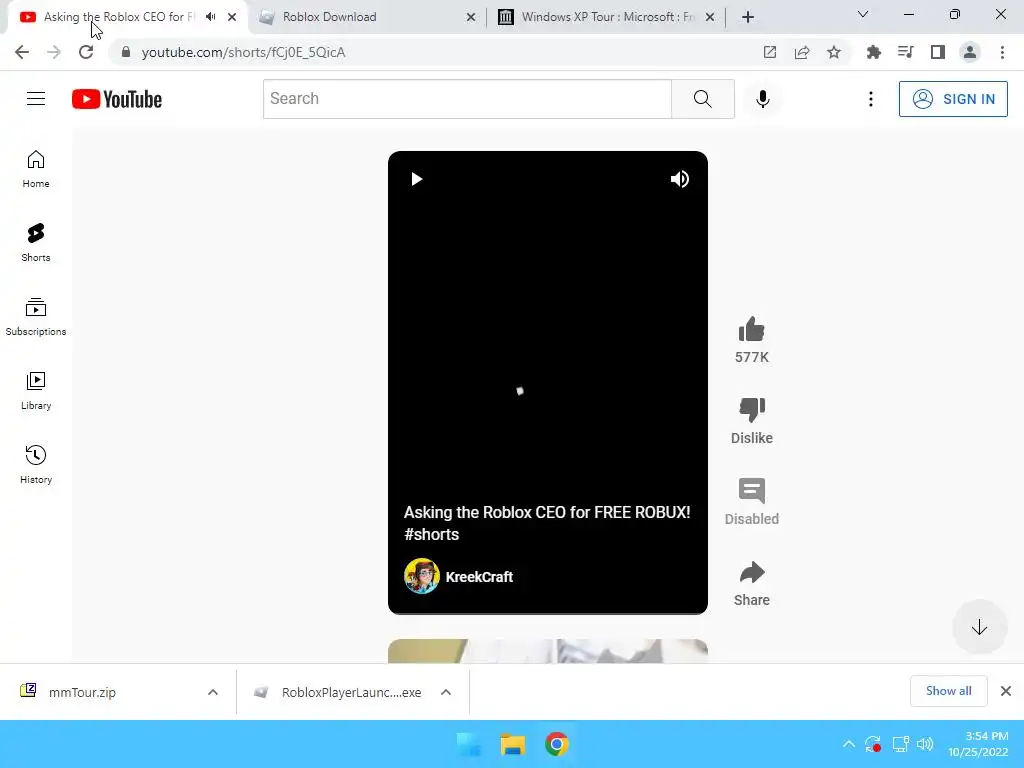1024x768 pixels.
Task: Open Library in sidebar
Action: [x=36, y=391]
